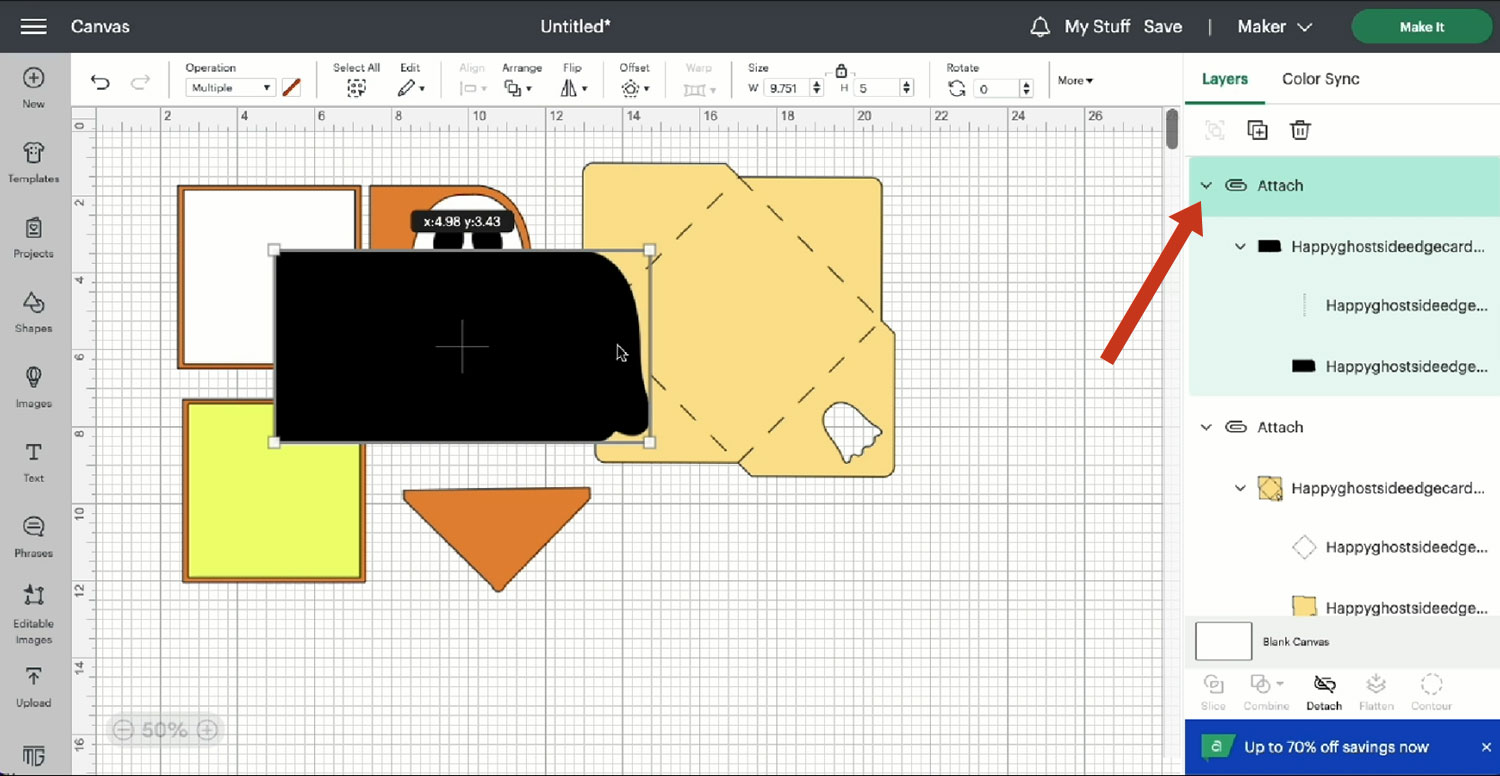Click Save in the header

coord(1162,27)
